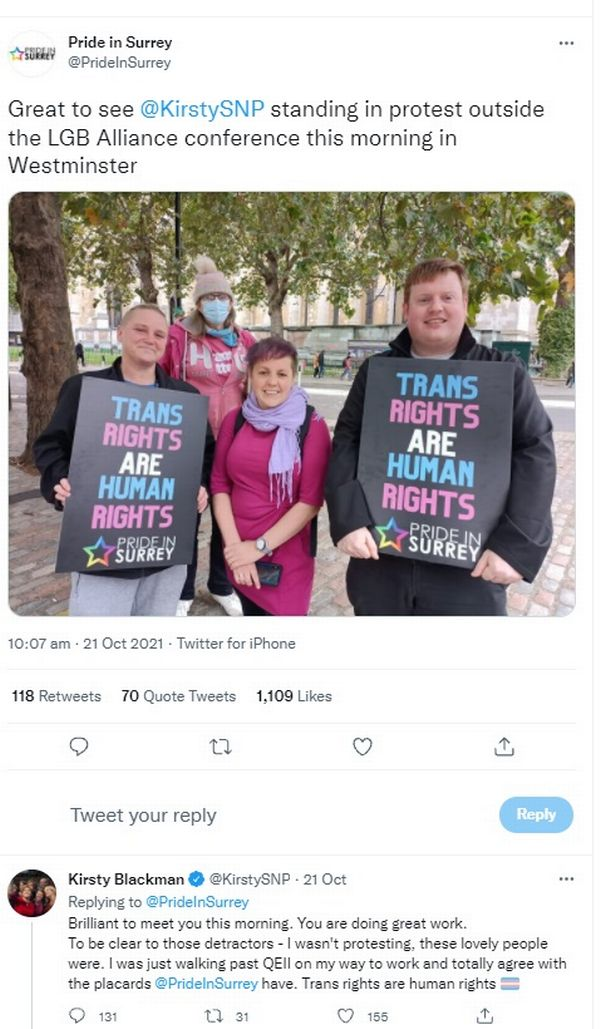Click the Tweet your reply field

click(x=143, y=815)
